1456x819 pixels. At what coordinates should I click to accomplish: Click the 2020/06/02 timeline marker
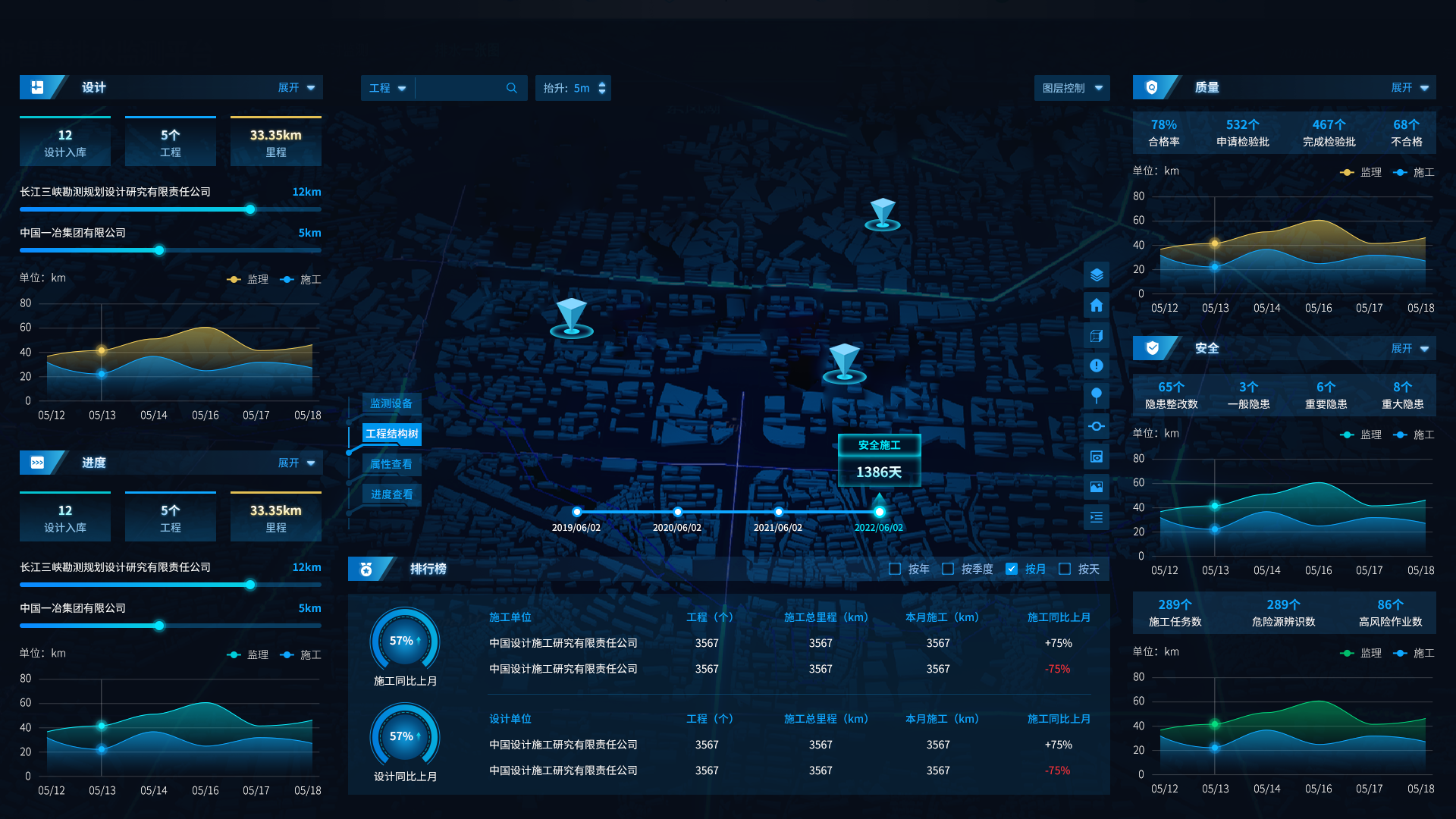(678, 512)
